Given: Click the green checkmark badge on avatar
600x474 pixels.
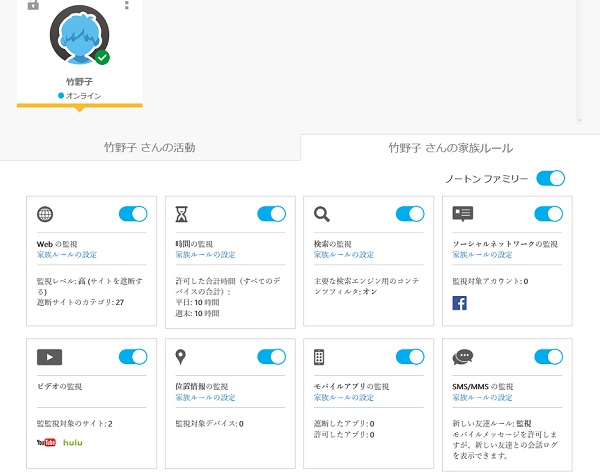Looking at the screenshot, I should click(102, 57).
